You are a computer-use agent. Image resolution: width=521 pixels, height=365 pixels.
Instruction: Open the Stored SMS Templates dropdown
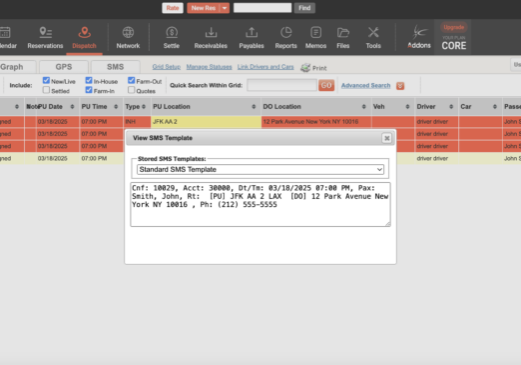(260, 169)
